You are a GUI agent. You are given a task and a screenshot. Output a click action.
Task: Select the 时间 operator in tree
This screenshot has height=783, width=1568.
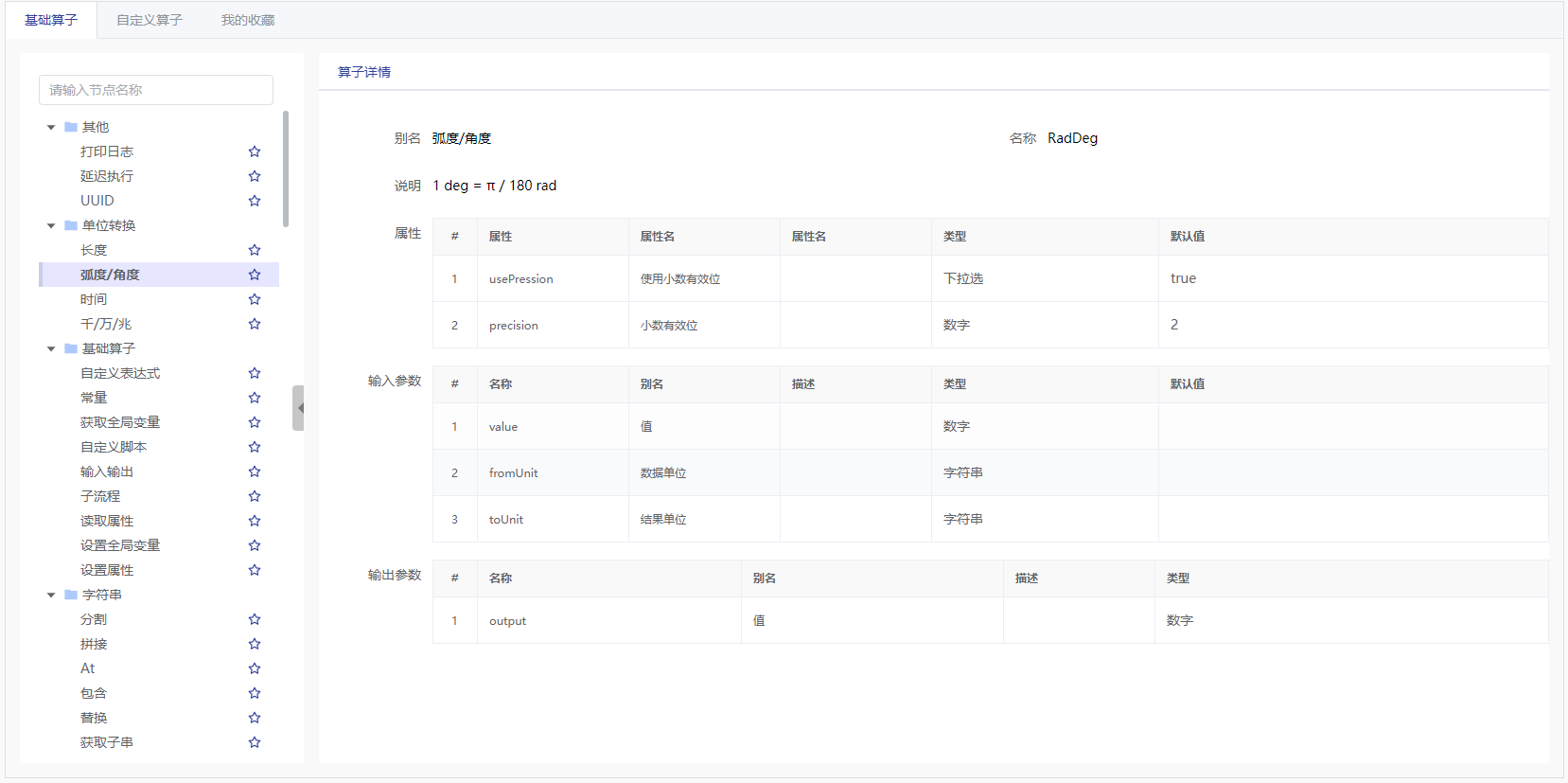coord(94,299)
